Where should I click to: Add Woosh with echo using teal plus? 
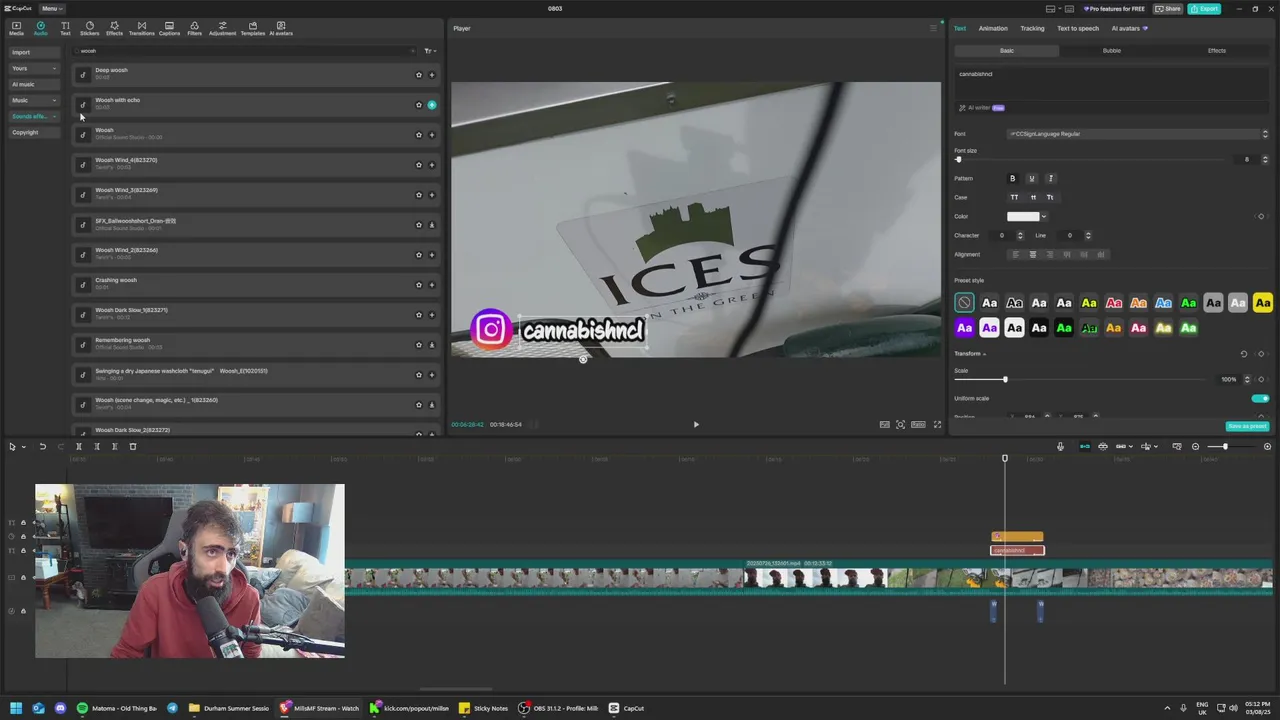[x=432, y=105]
